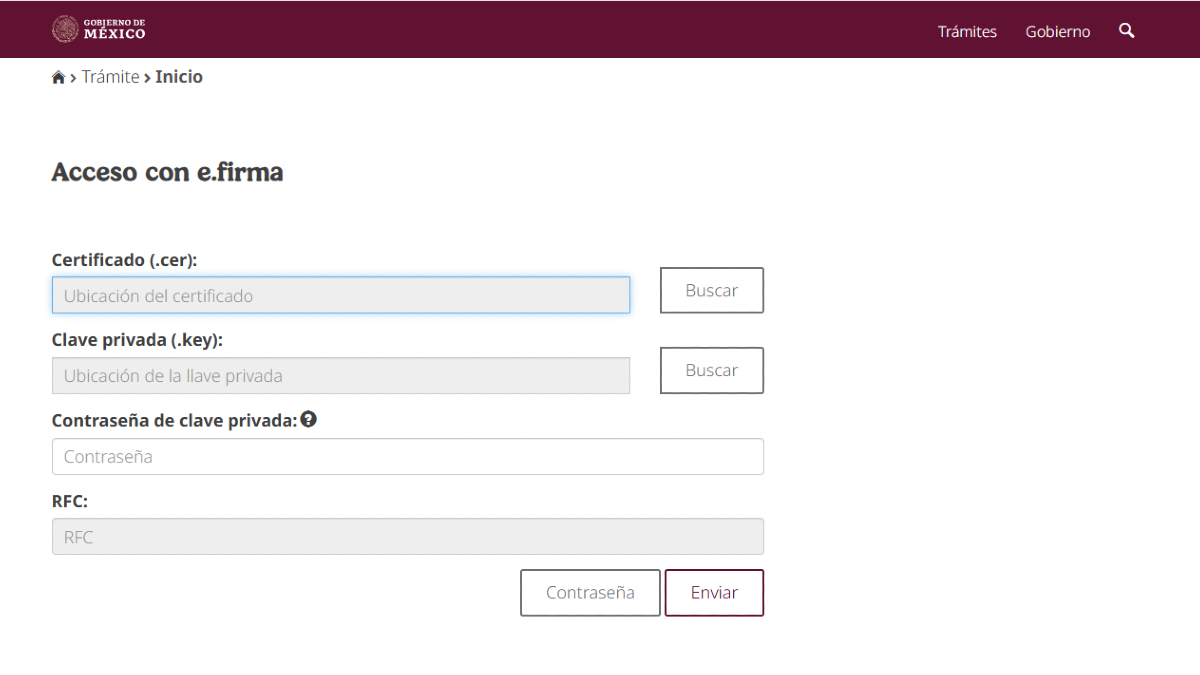Click the Gobierno de México logo
The height and width of the screenshot is (675, 1200).
click(x=99, y=29)
